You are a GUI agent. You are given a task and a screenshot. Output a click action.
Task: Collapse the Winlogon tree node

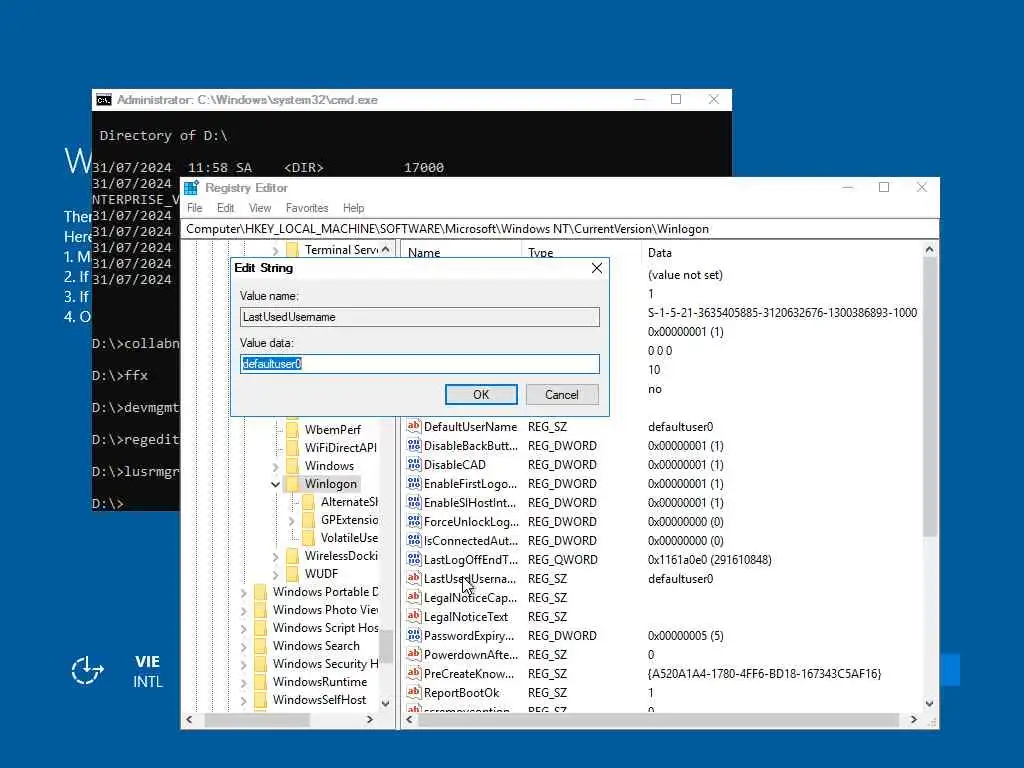click(275, 485)
